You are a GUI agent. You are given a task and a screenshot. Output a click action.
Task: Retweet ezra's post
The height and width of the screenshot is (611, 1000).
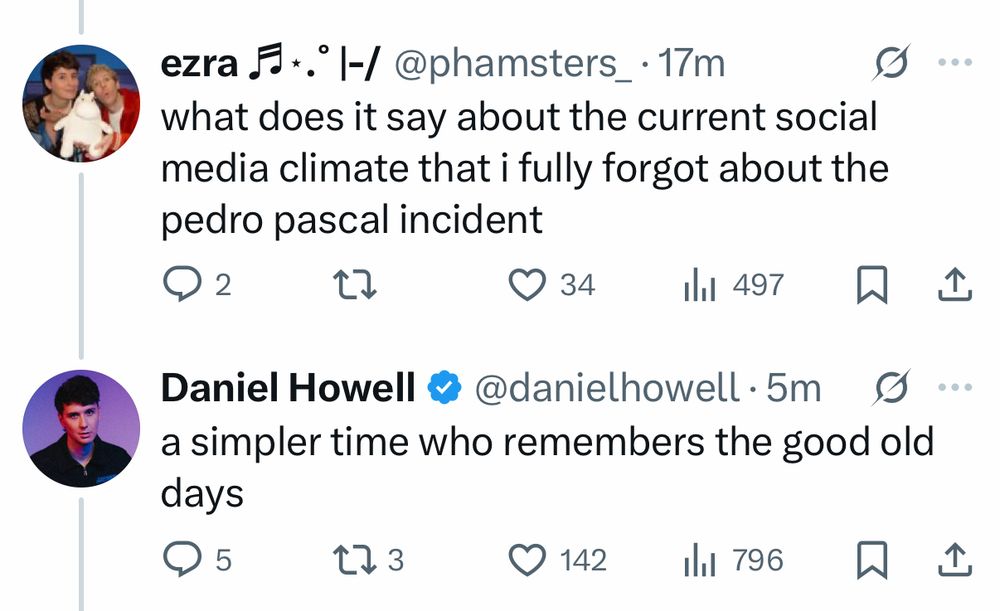356,285
